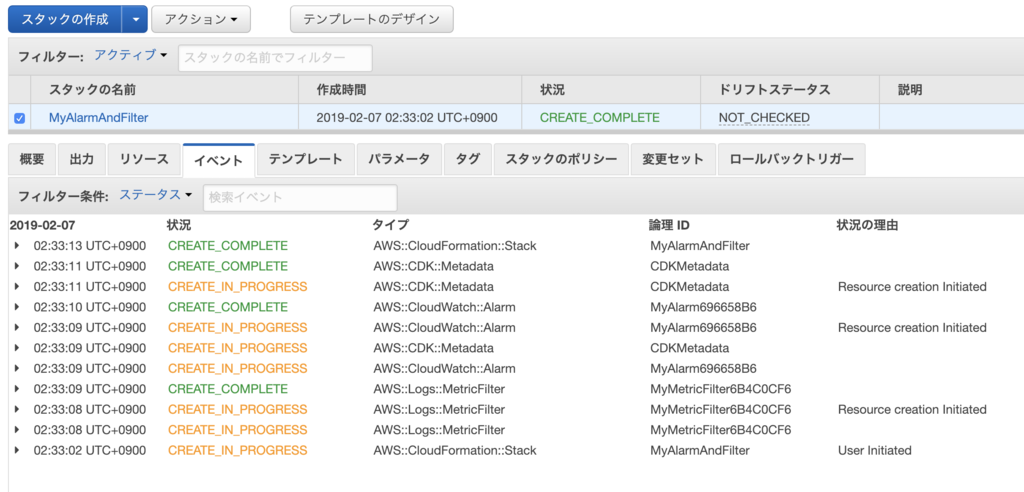Open the ステータス filter condition dropdown
The image size is (1024, 492).
156,195
